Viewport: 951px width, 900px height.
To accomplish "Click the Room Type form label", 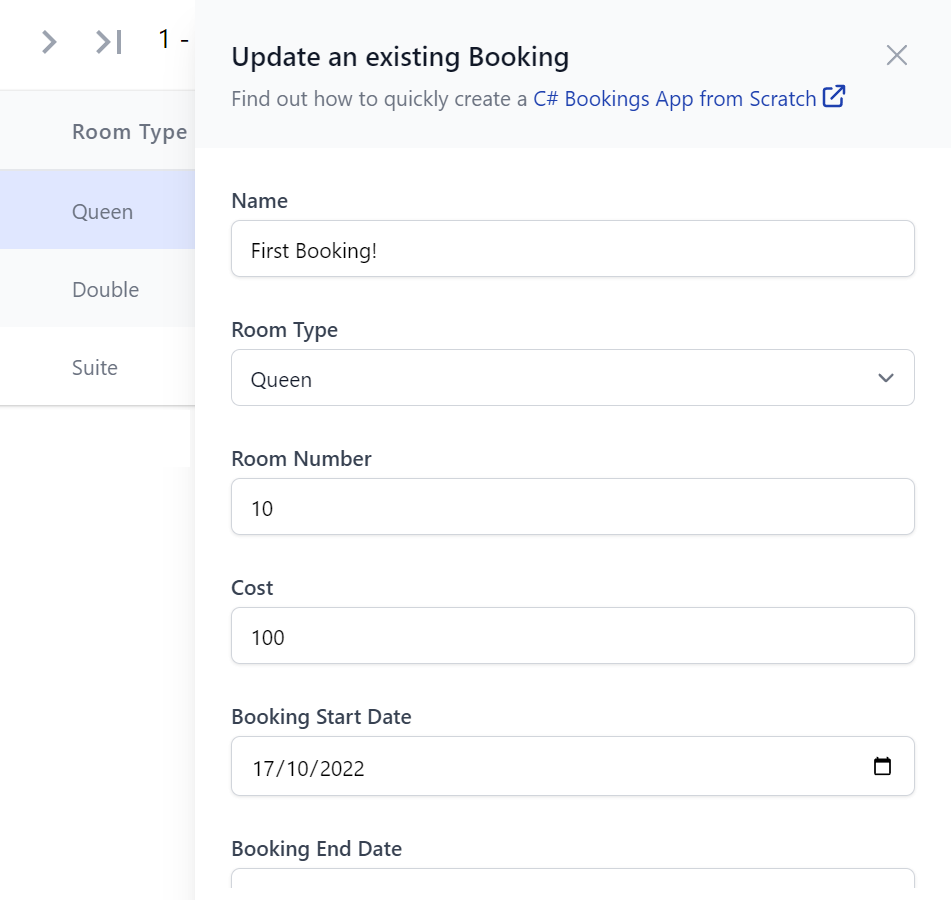I will pos(284,331).
